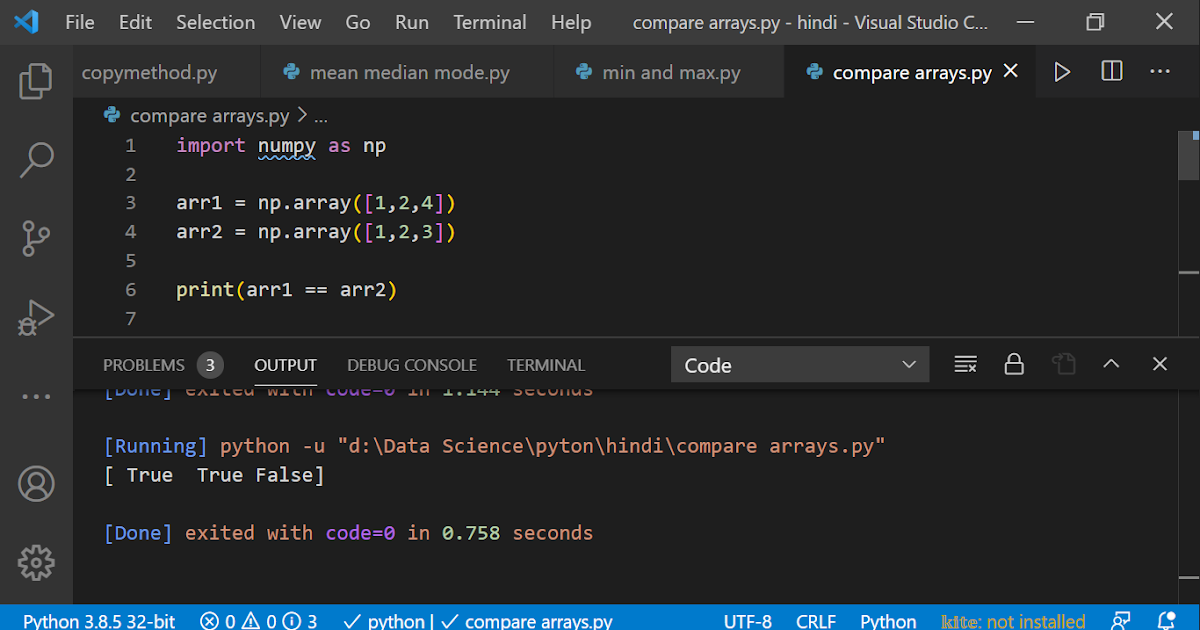This screenshot has height=630, width=1200.
Task: Click the VS Code logo icon
Action: 26,21
